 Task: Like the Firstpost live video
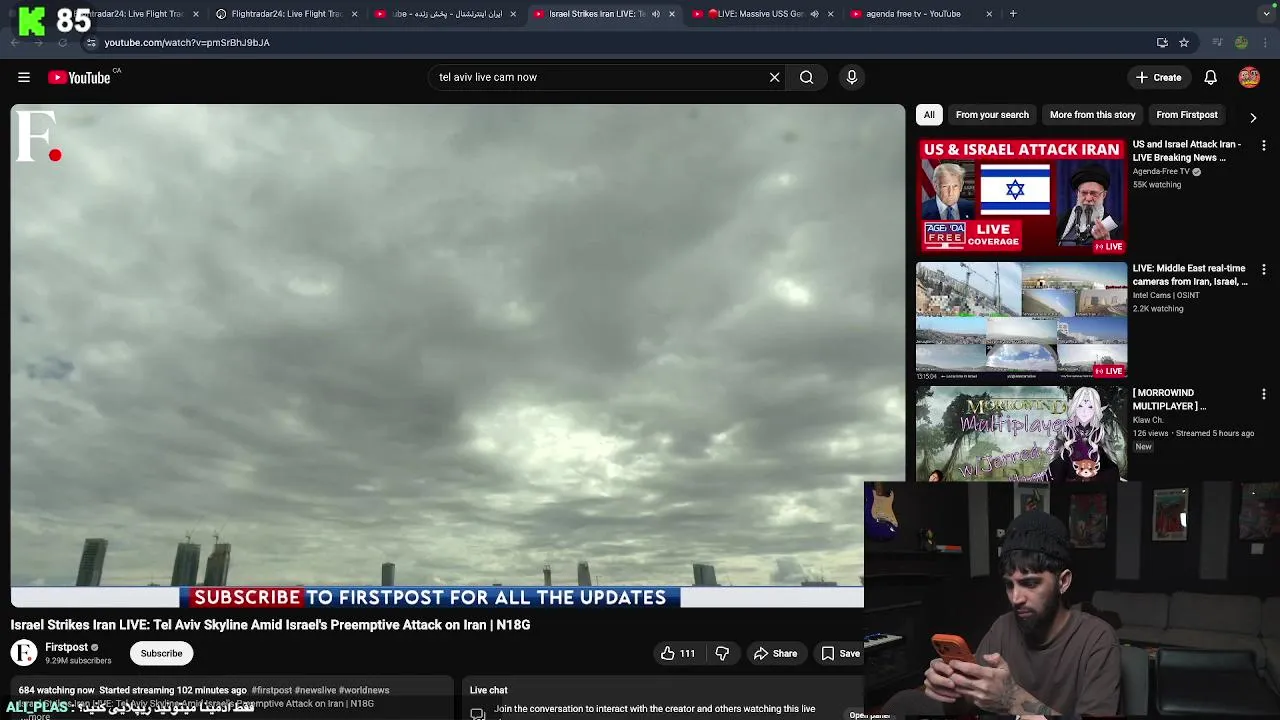point(678,653)
